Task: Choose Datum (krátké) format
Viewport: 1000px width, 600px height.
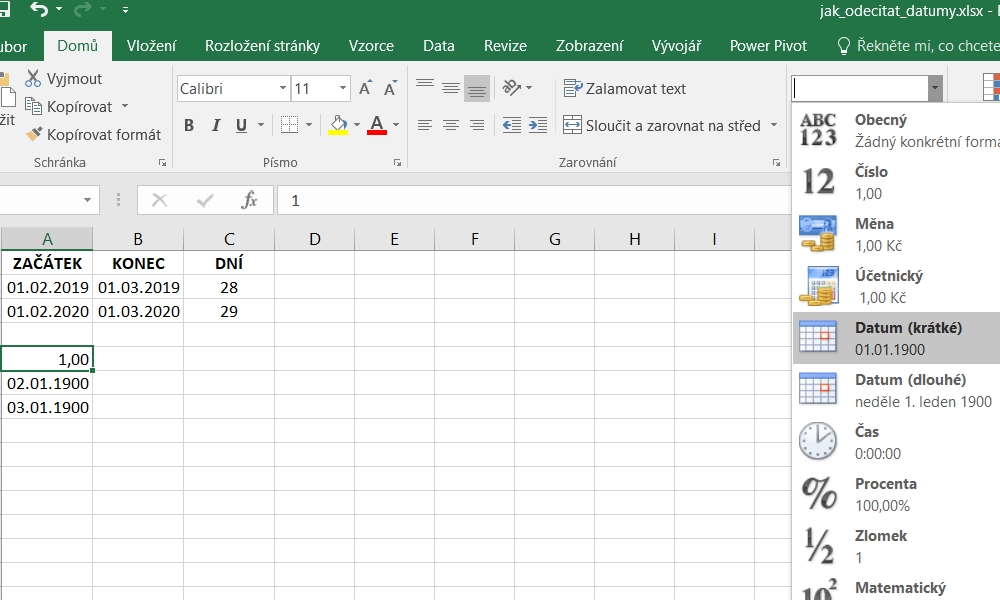Action: click(896, 338)
